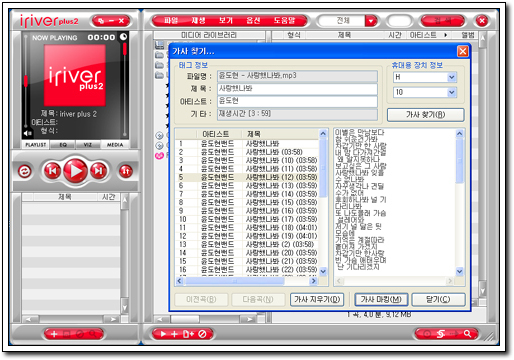Click the magnifier search icon at bottom right
Image resolution: width=514 pixels, height=360 pixels.
467,334
